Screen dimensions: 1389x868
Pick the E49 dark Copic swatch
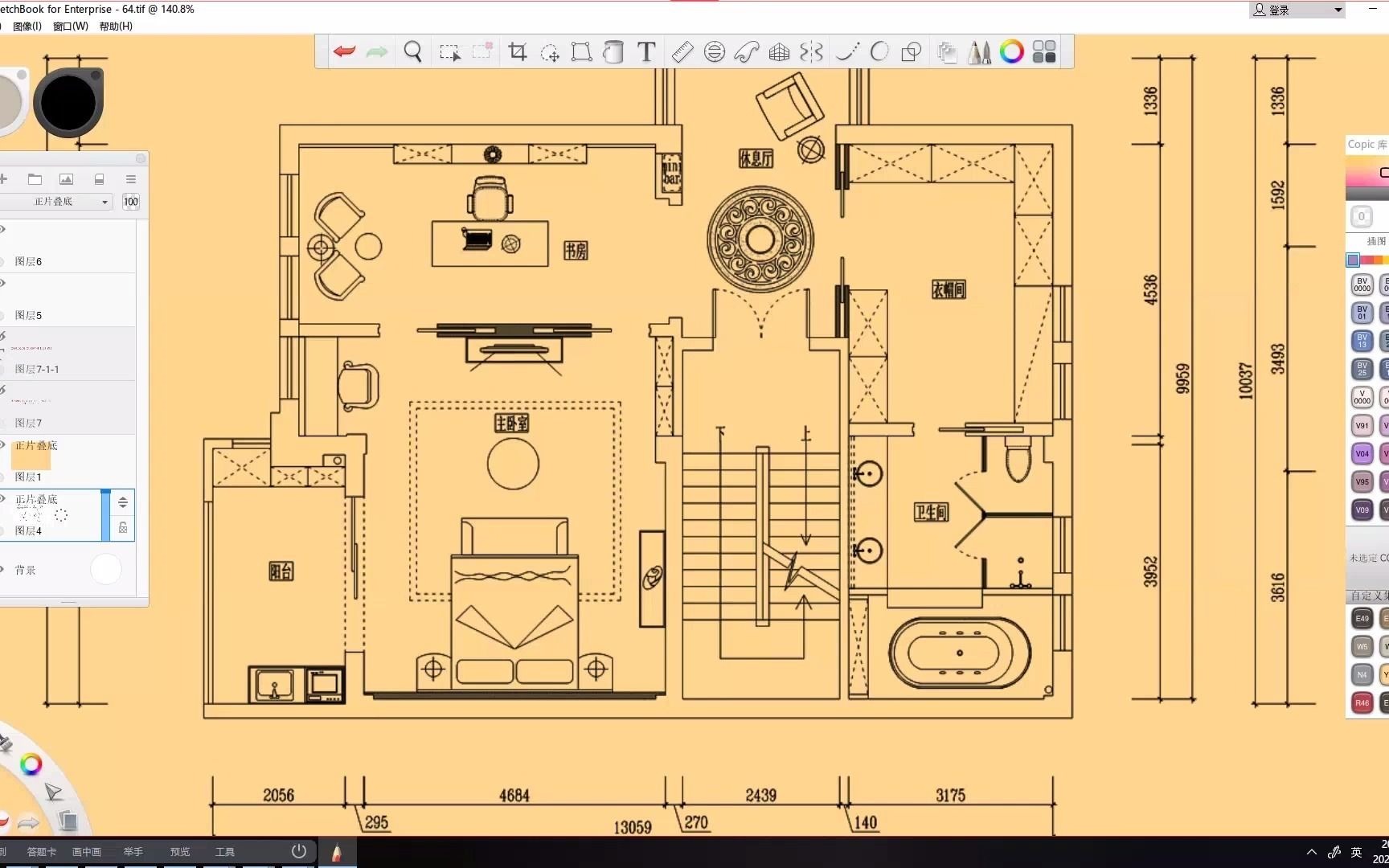[1362, 618]
